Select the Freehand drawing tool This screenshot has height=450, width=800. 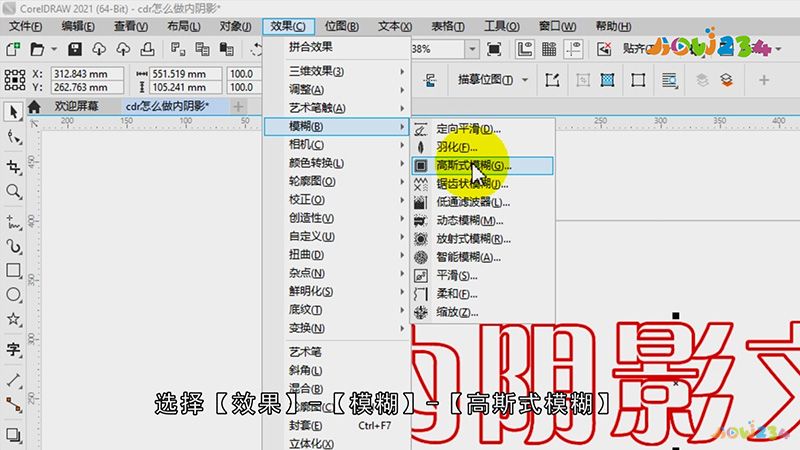[x=13, y=222]
